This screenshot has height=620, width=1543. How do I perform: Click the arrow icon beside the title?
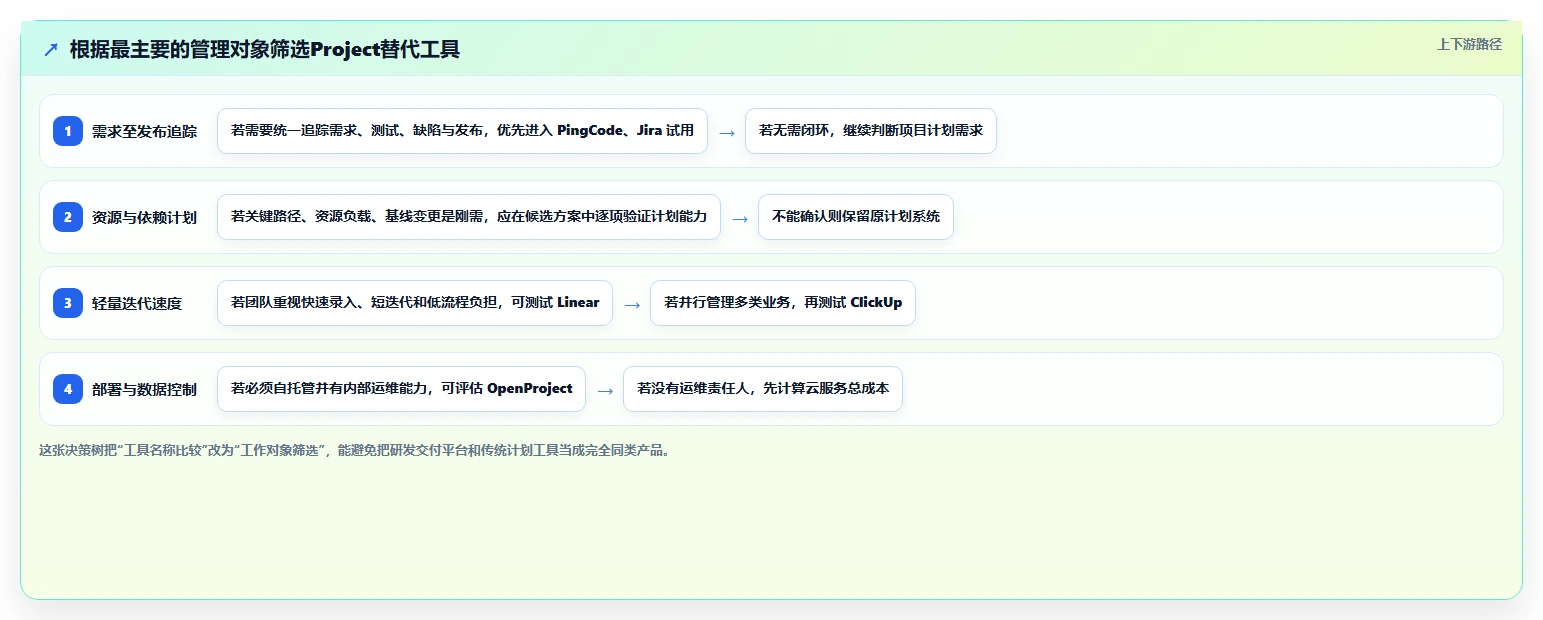[51, 50]
